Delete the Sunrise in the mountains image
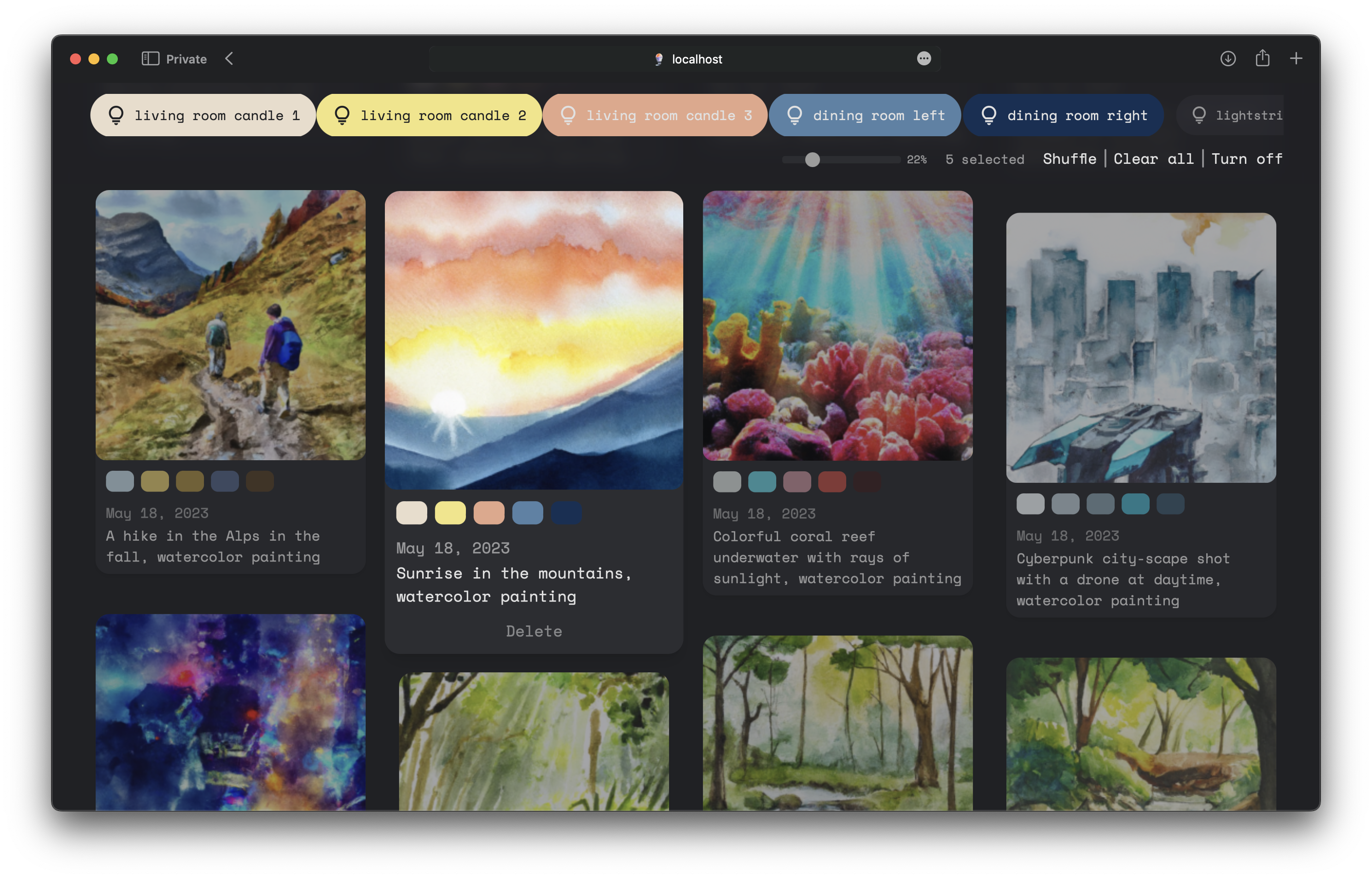Viewport: 1372px width, 879px height. click(x=534, y=631)
